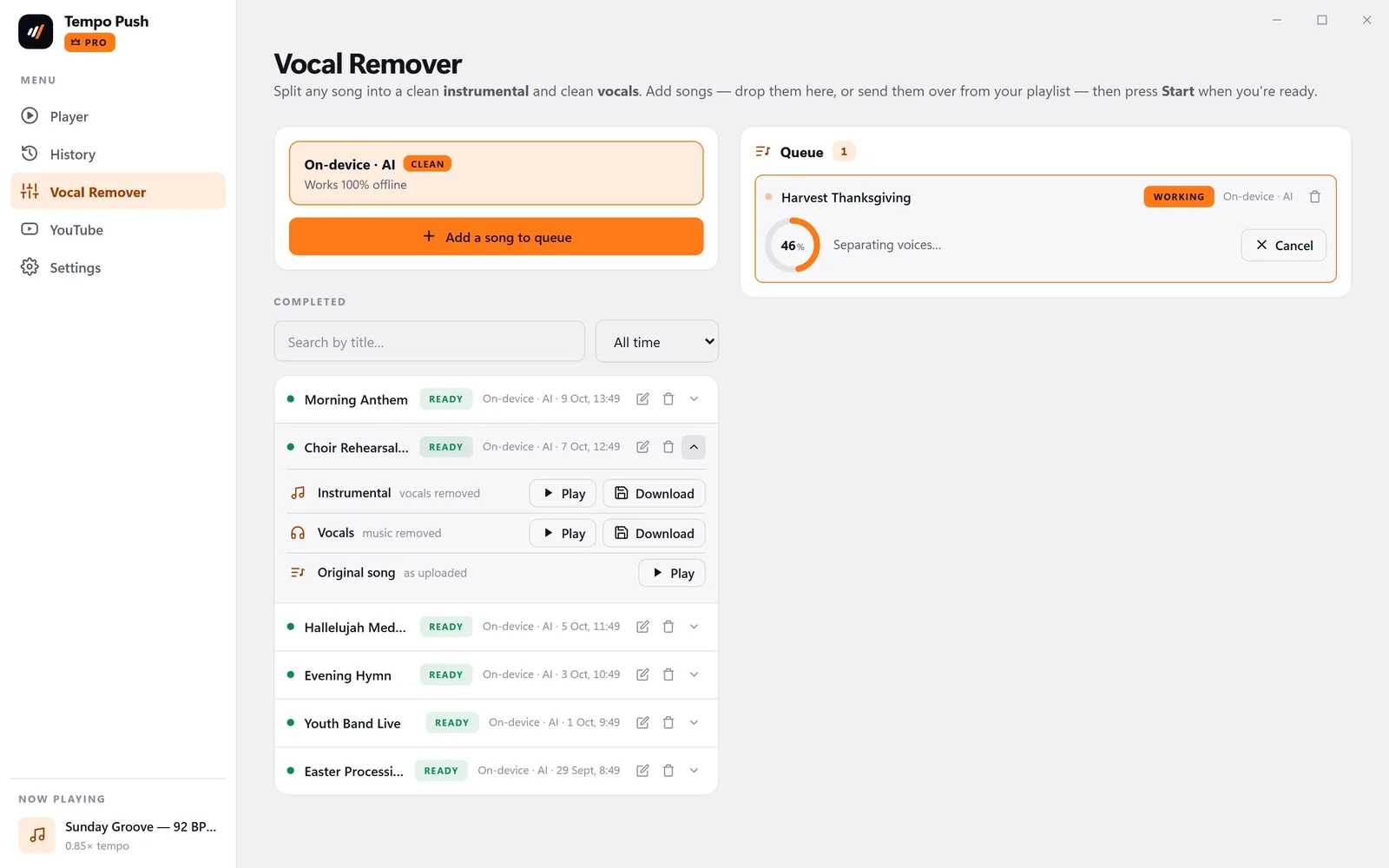Go to History in sidebar
1389x868 pixels.
[118, 155]
